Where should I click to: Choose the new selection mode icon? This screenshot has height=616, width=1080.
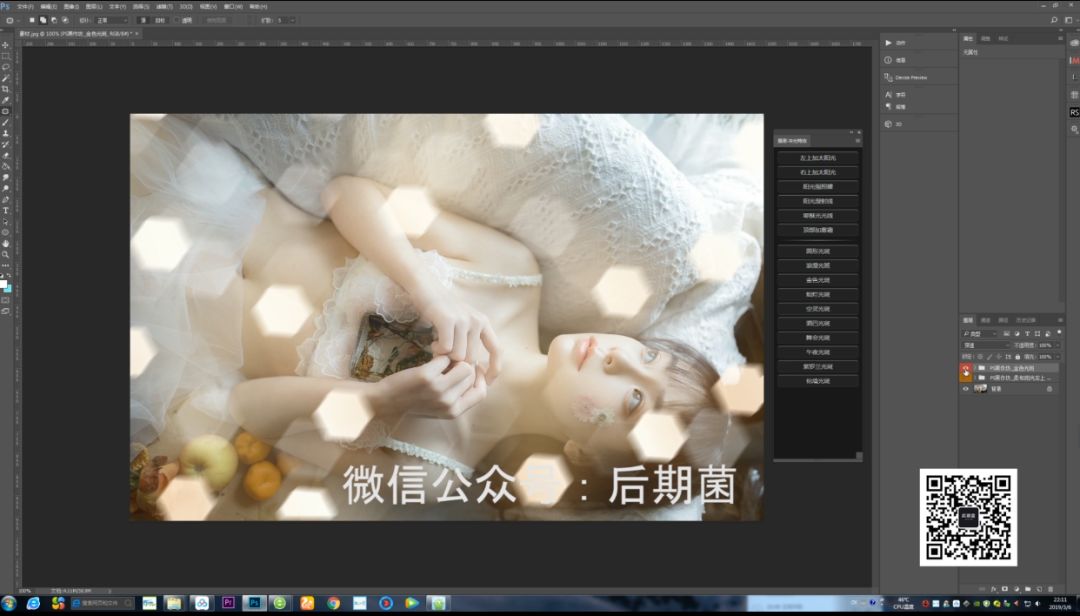click(x=32, y=20)
